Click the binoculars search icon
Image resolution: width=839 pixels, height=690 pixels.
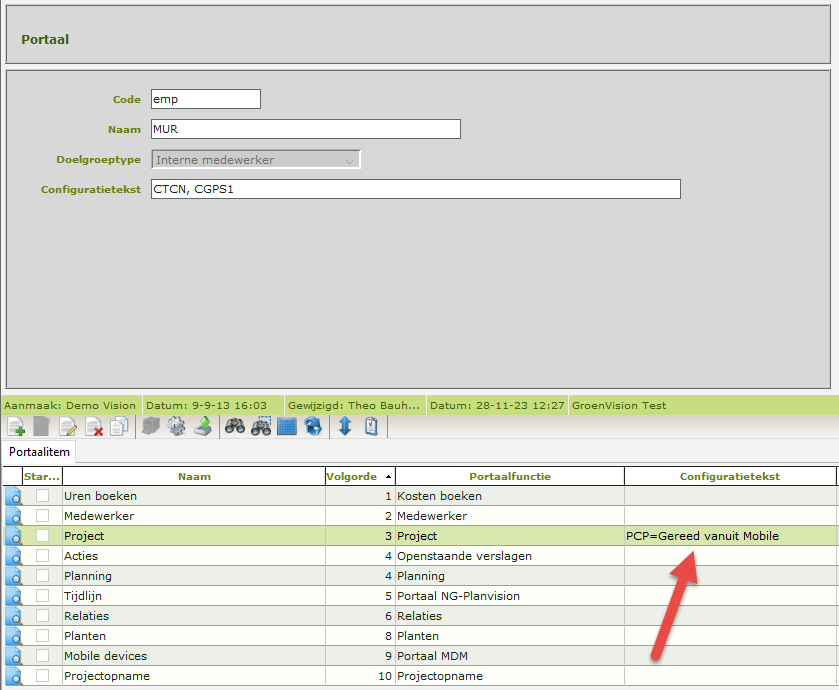coord(235,427)
